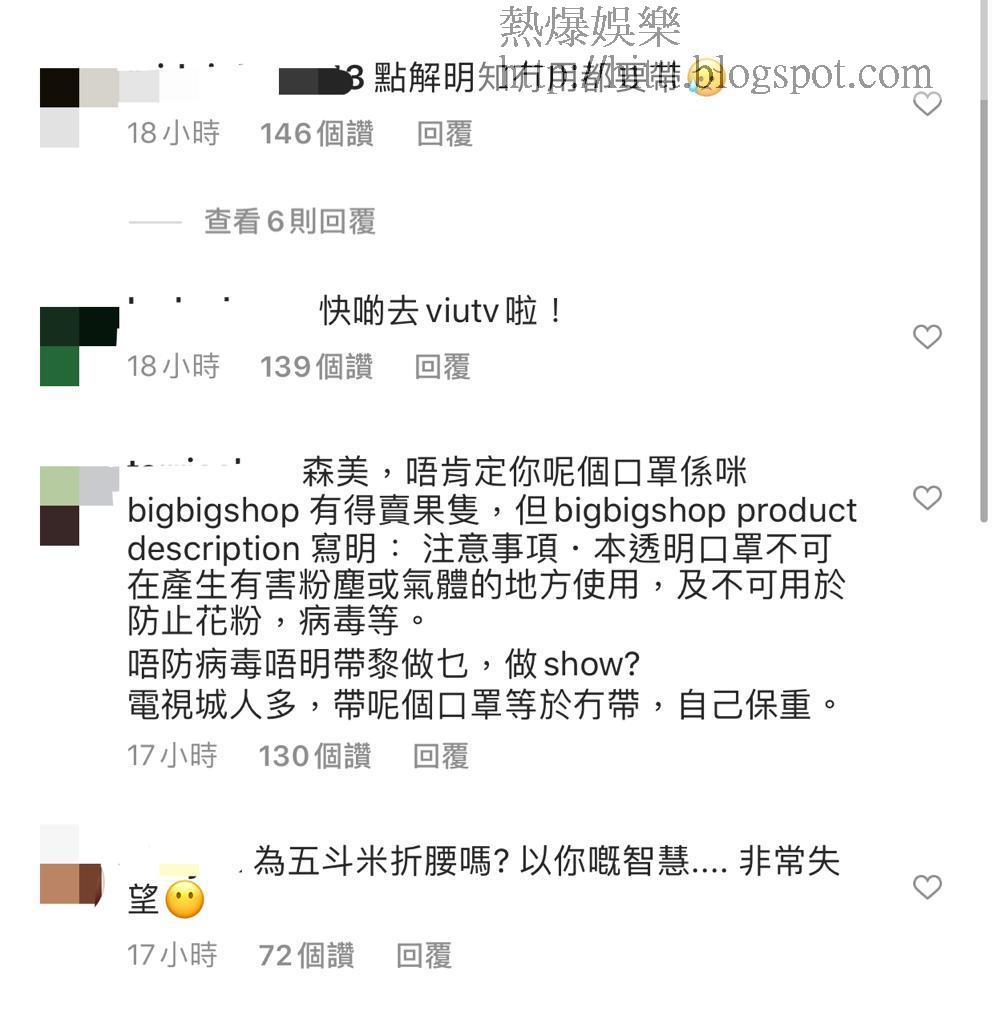This screenshot has width=995, height=1024.
Task: Reply to the 139個讚 comment
Action: 442,366
